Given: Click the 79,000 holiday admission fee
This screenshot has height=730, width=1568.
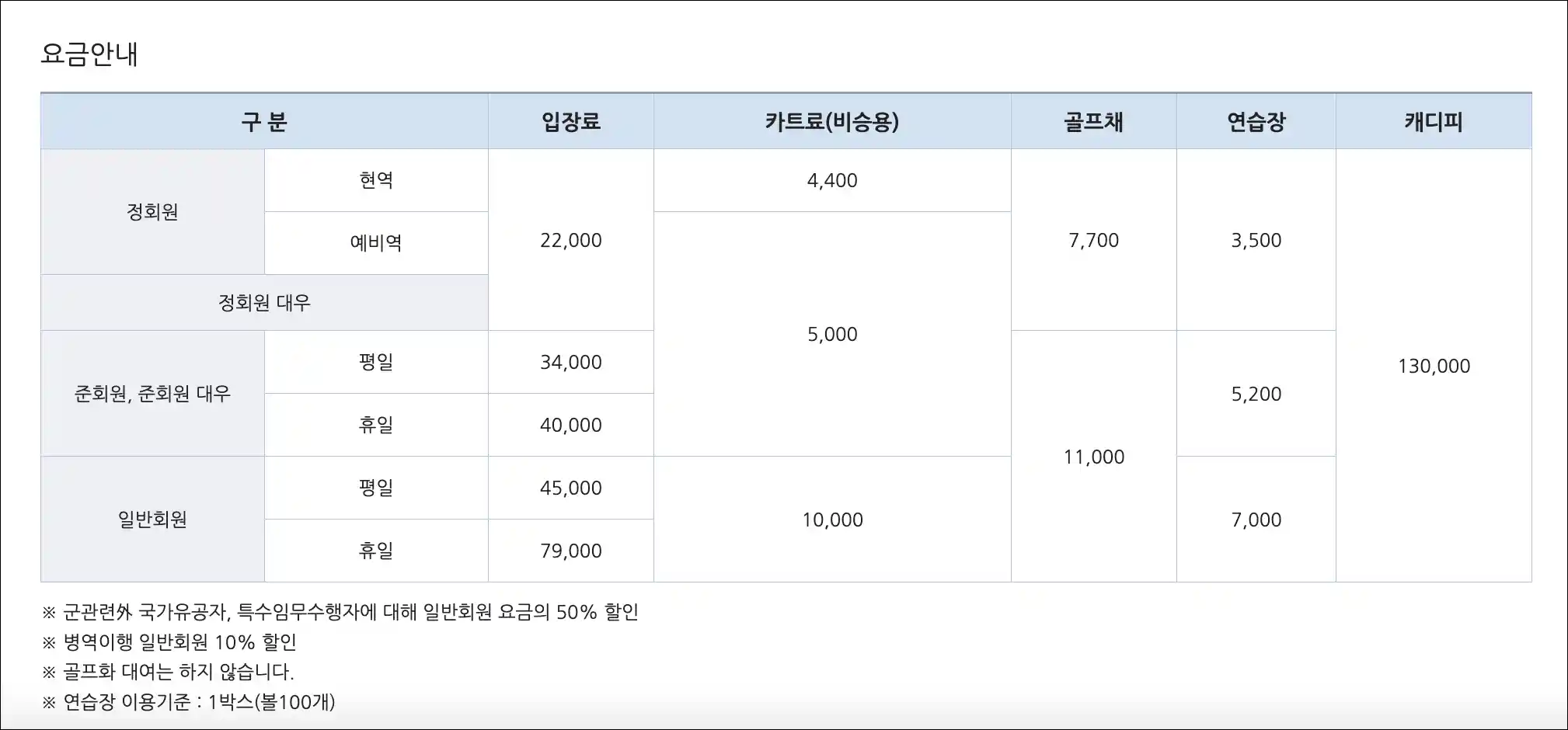Looking at the screenshot, I should tap(571, 551).
